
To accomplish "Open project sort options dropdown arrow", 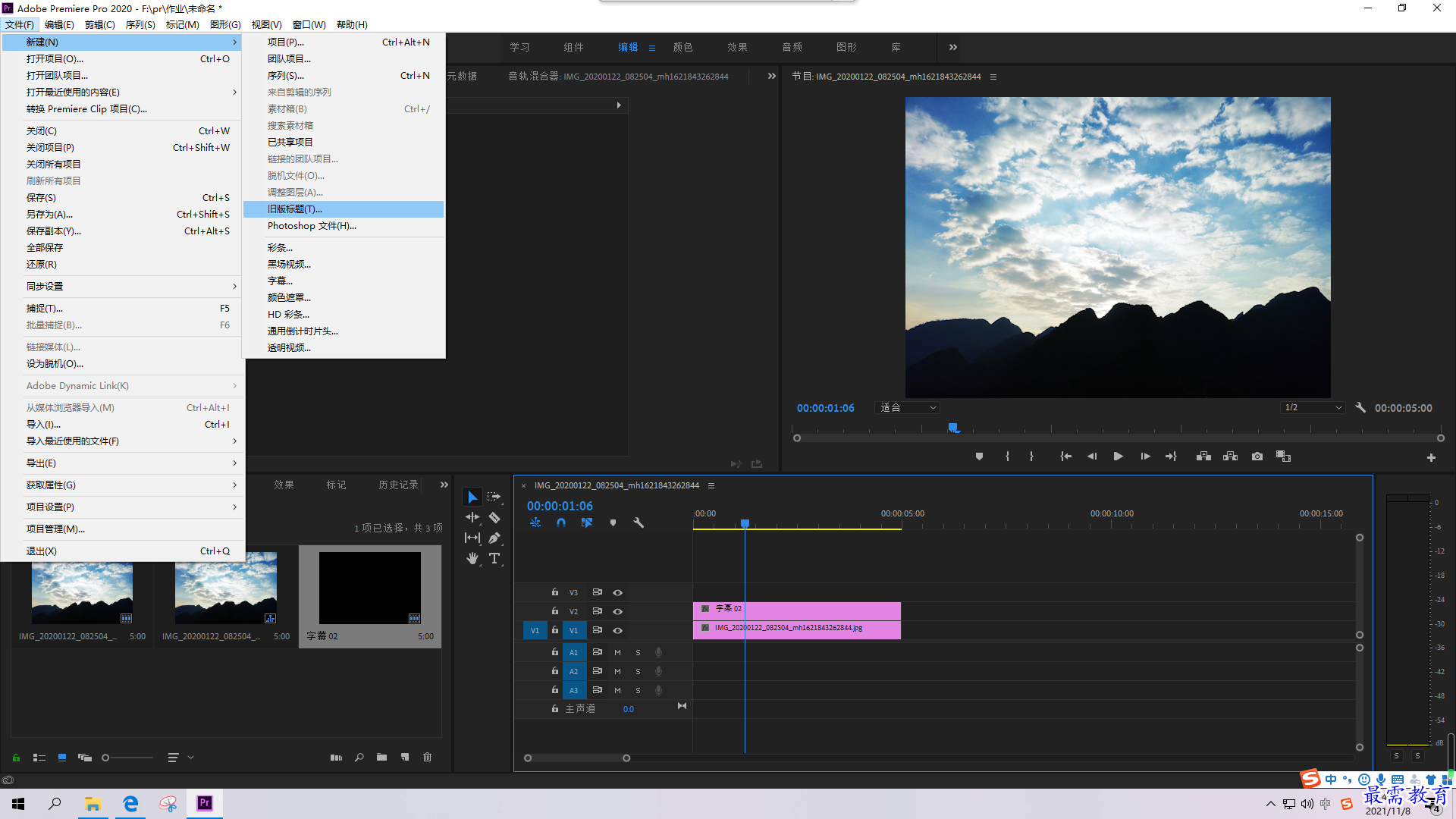I will tap(191, 757).
